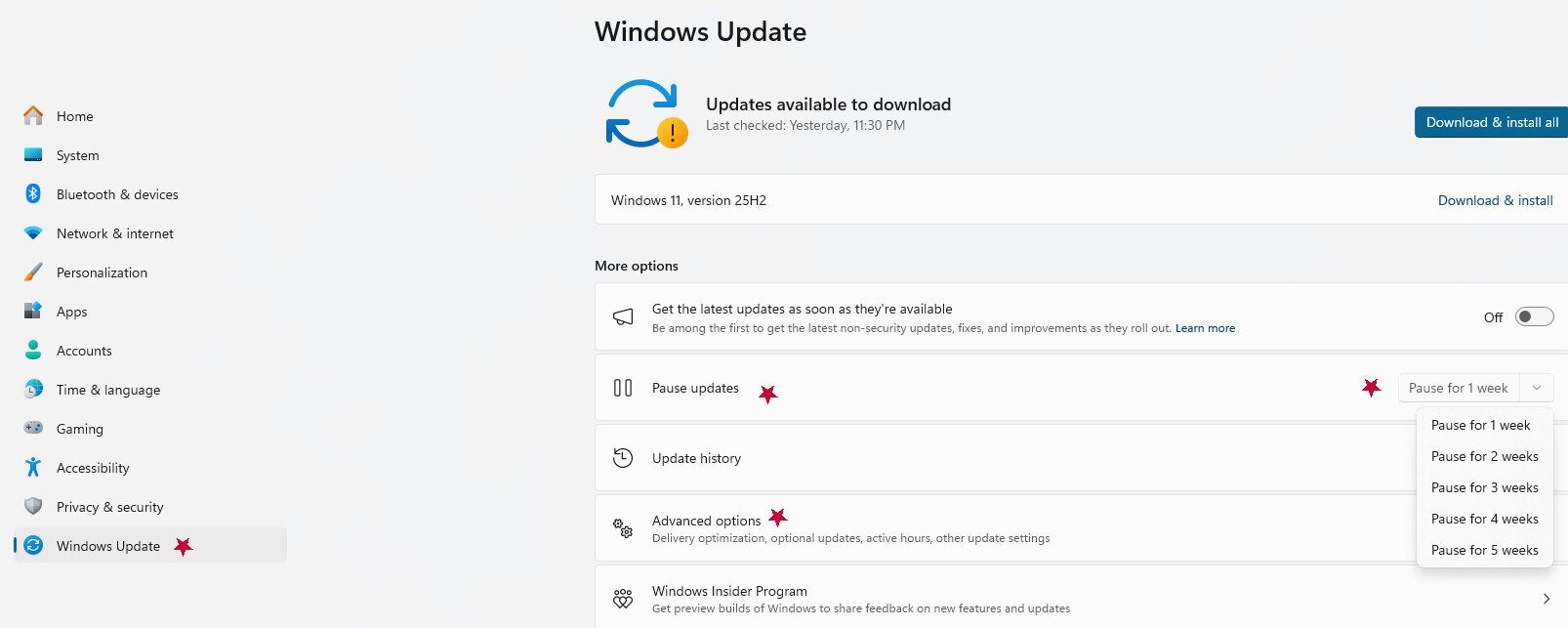This screenshot has height=628, width=1568.
Task: Select 'Pause for 5 weeks' option
Action: 1484,550
